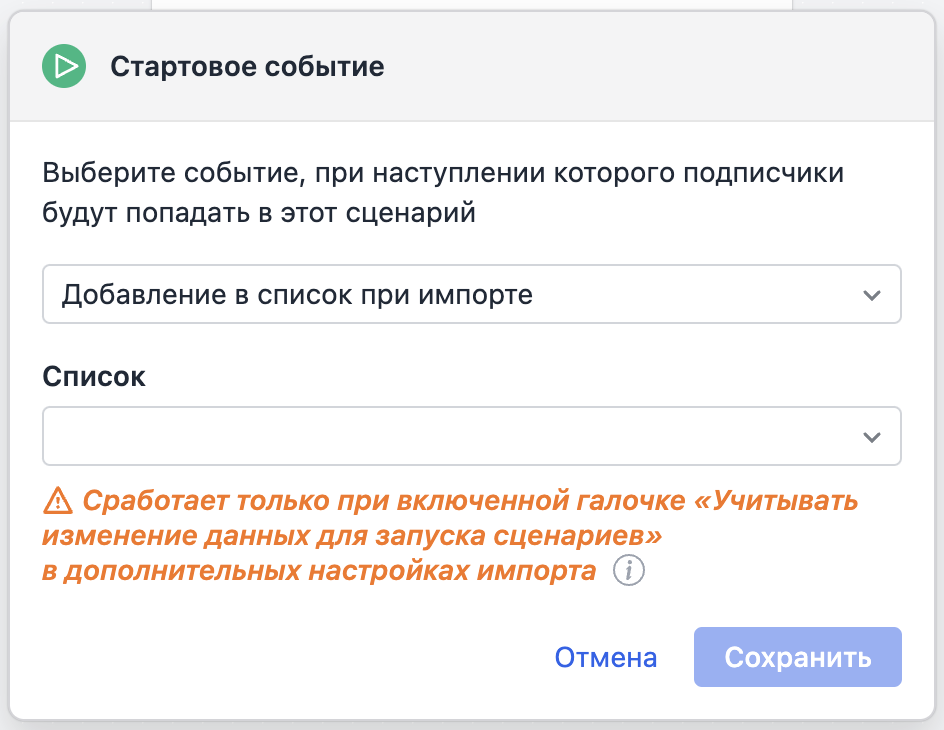
Task: Expand the empty Список dropdown
Action: [470, 436]
